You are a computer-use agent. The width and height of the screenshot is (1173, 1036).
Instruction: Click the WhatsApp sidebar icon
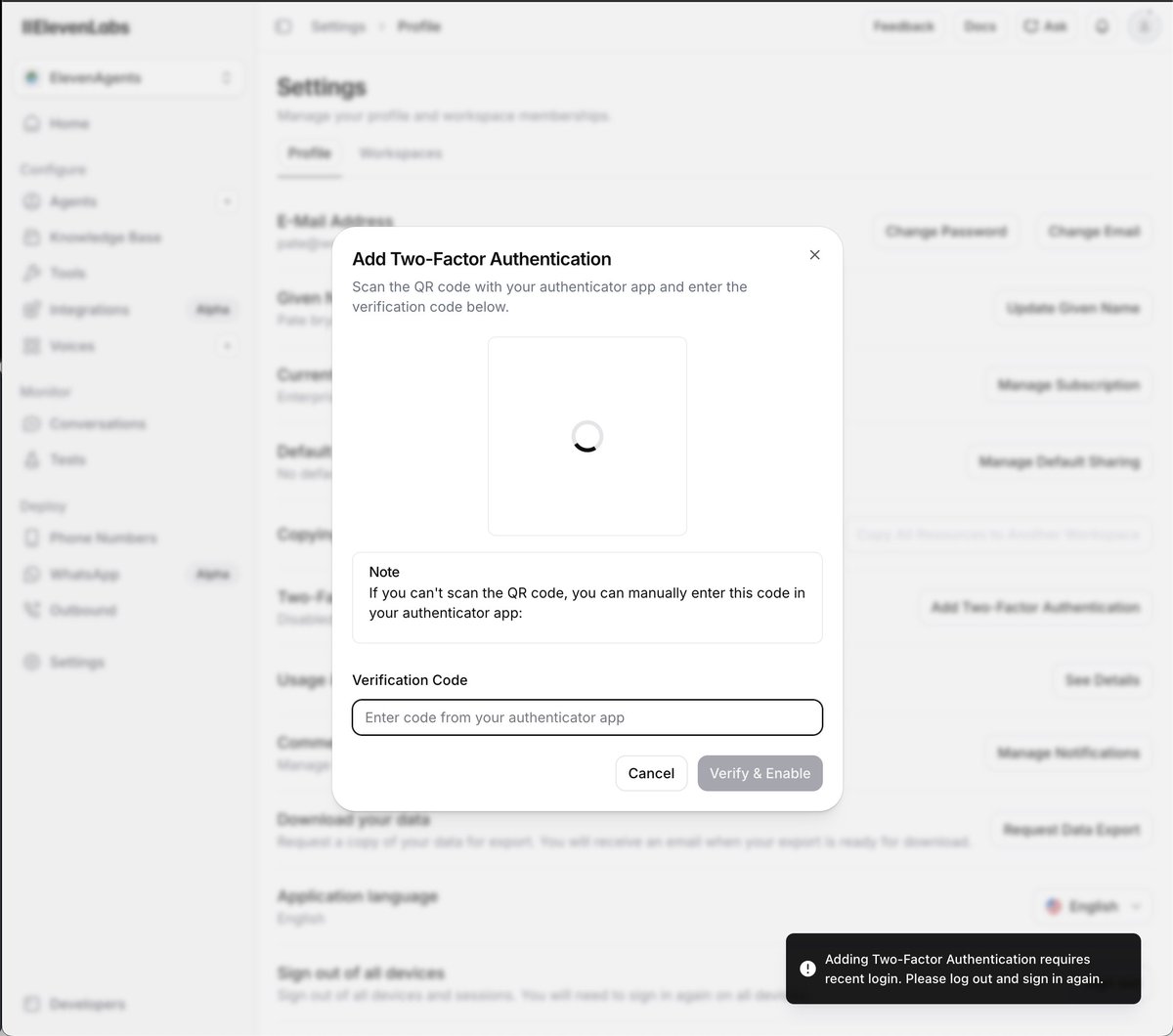click(32, 574)
